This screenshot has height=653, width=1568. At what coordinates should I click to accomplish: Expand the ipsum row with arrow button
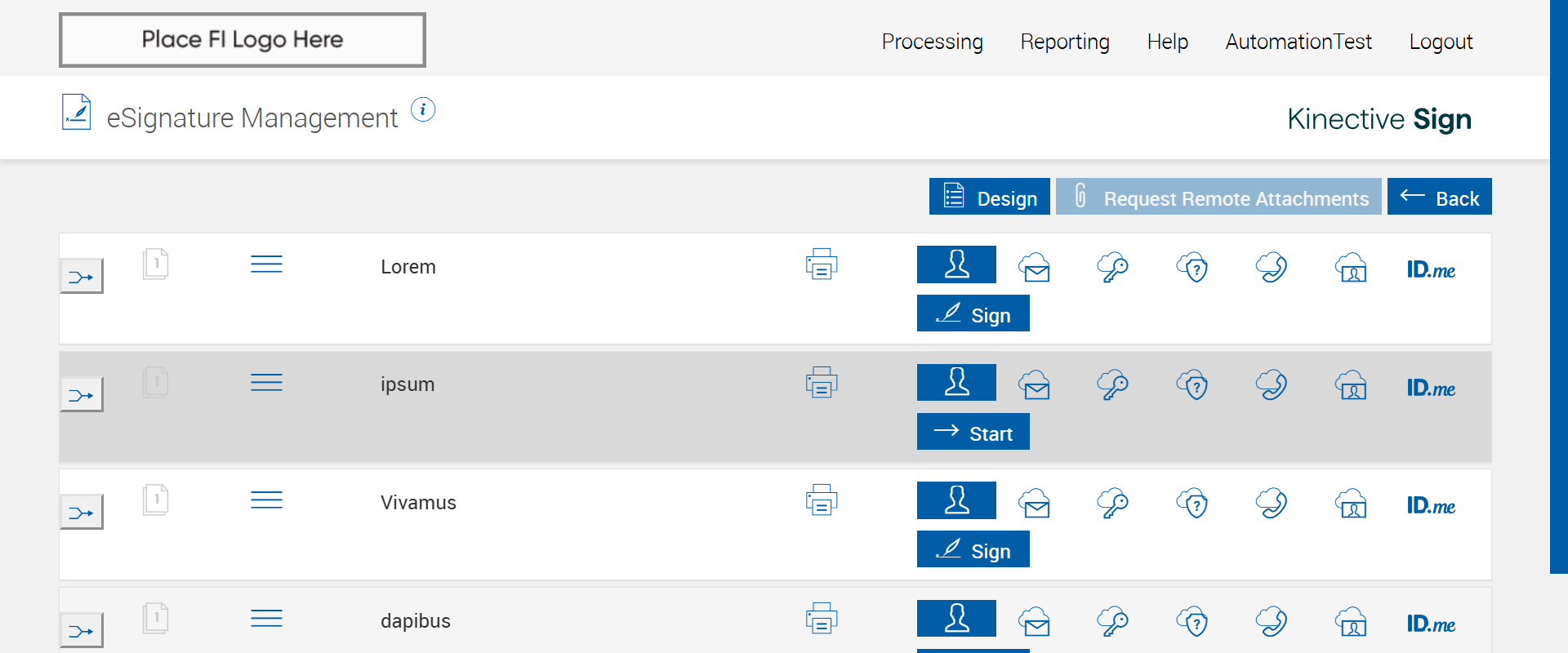[x=82, y=395]
